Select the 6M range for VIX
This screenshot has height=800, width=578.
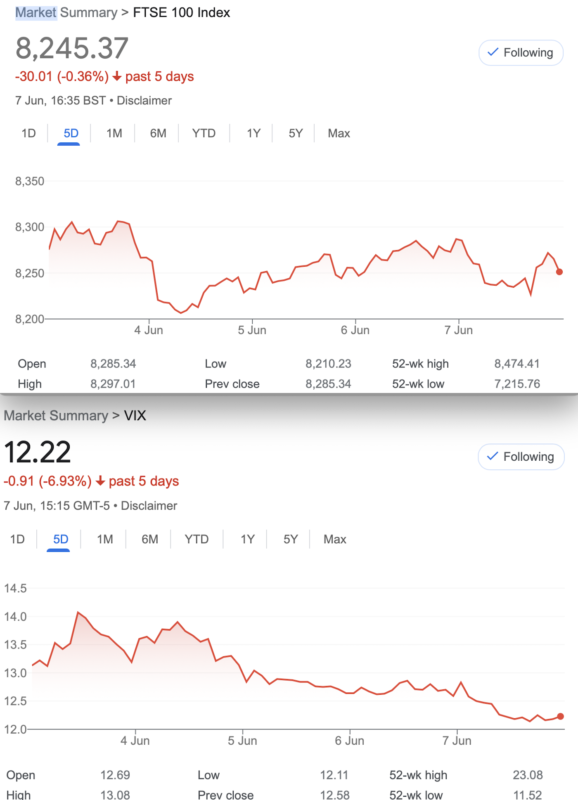[x=150, y=539]
